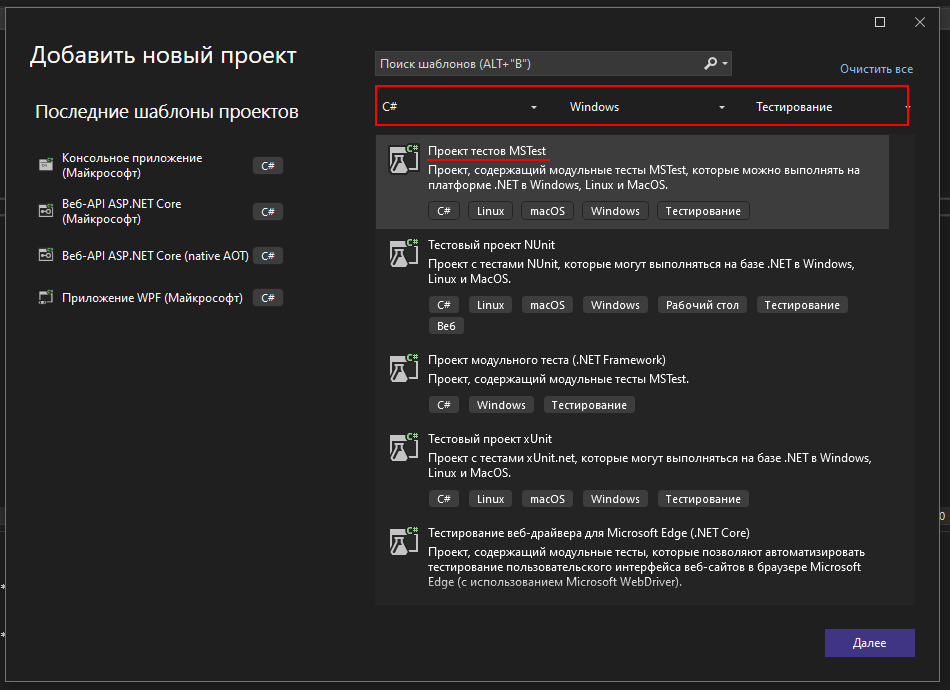Click the macOS tag under MSTest template

547,211
